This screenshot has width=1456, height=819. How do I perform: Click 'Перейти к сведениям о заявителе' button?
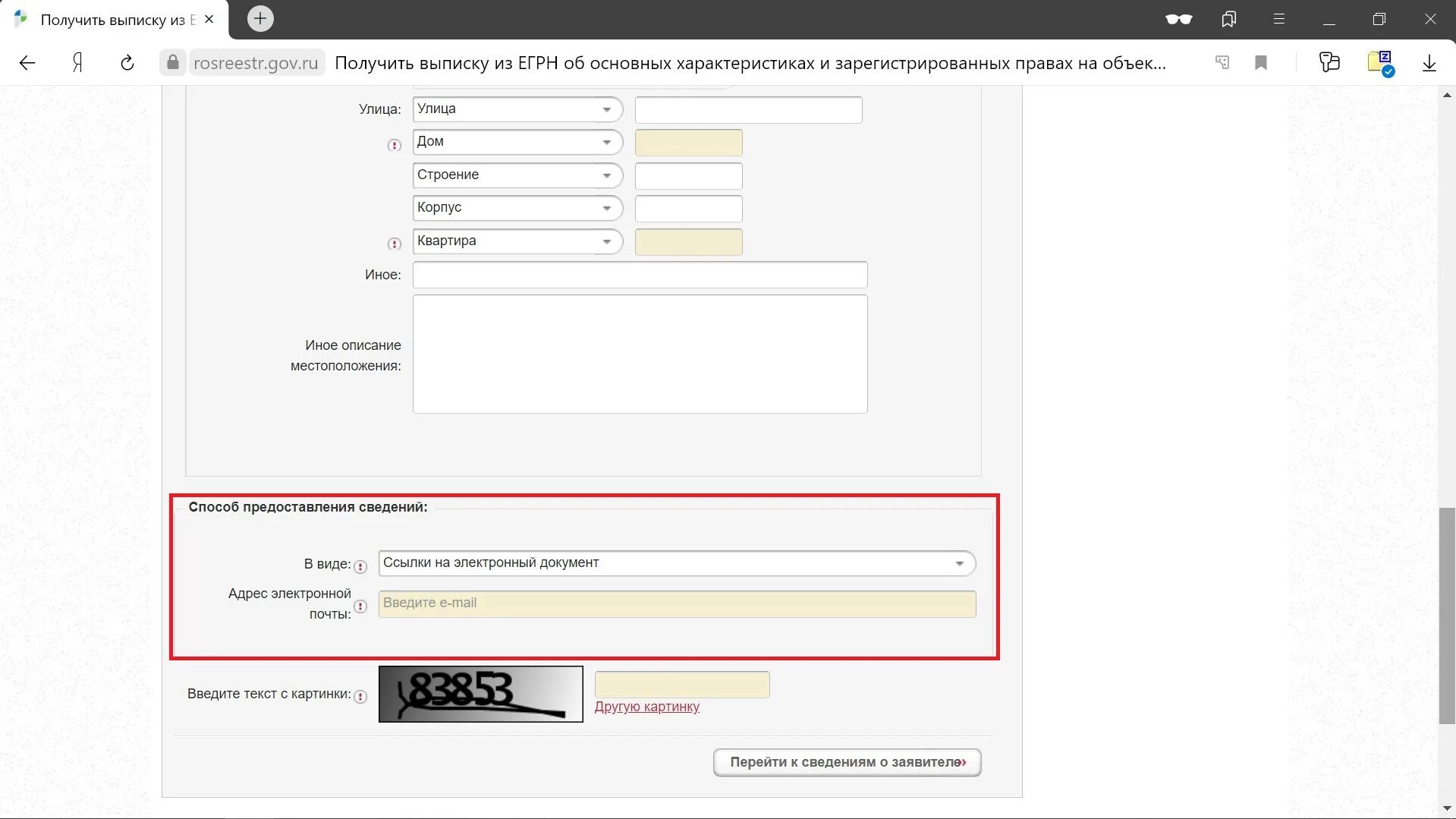[847, 762]
